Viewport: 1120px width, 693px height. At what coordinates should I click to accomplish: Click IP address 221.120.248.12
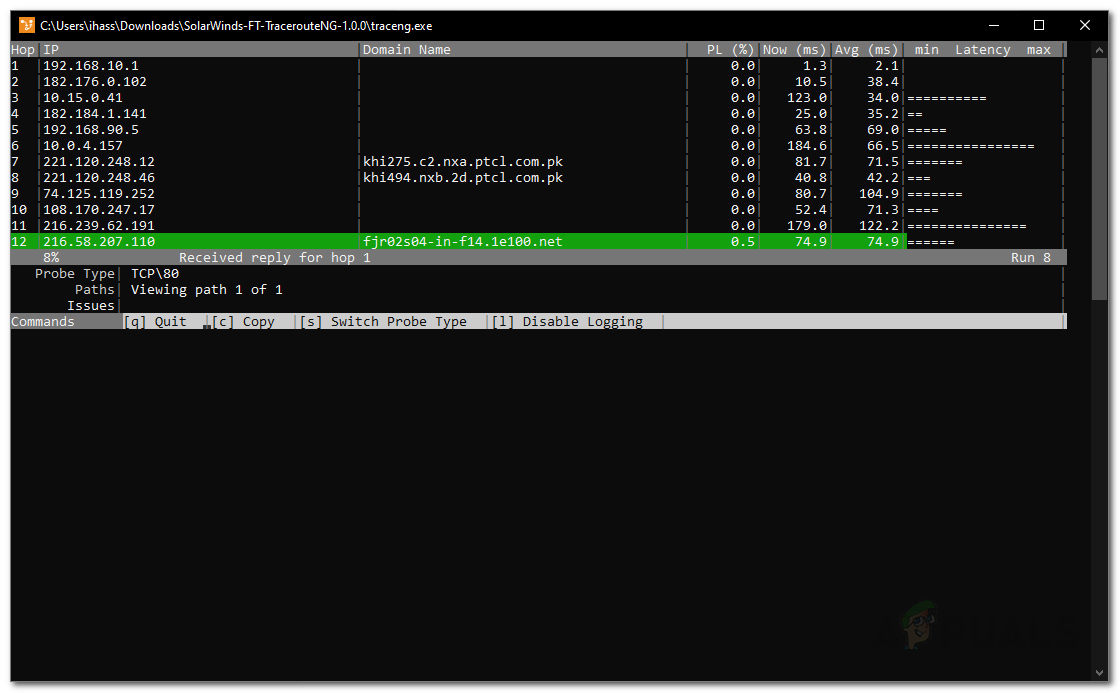pos(99,161)
